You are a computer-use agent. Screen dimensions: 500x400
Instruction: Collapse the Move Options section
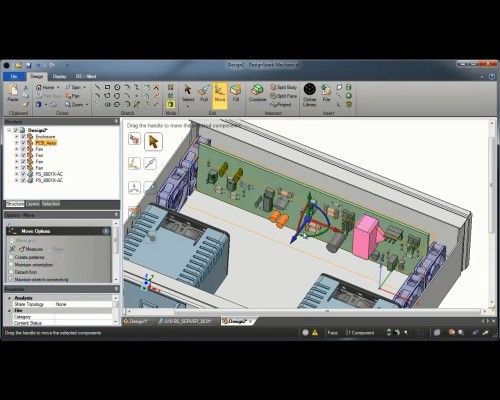106,231
